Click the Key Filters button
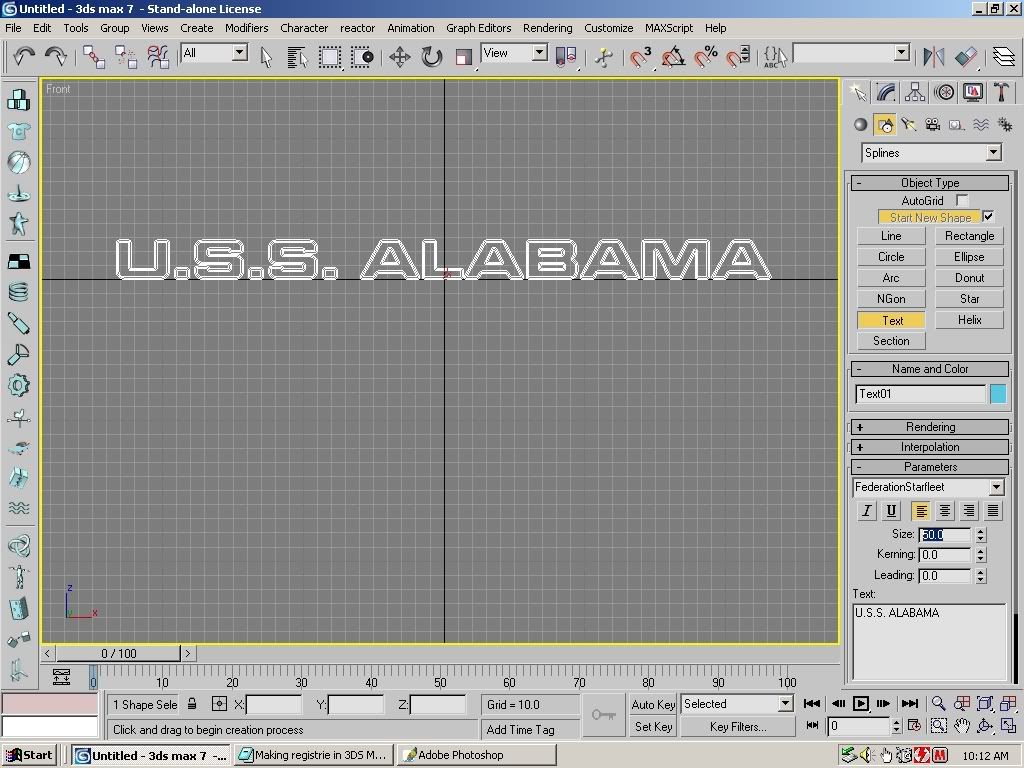 click(x=738, y=727)
